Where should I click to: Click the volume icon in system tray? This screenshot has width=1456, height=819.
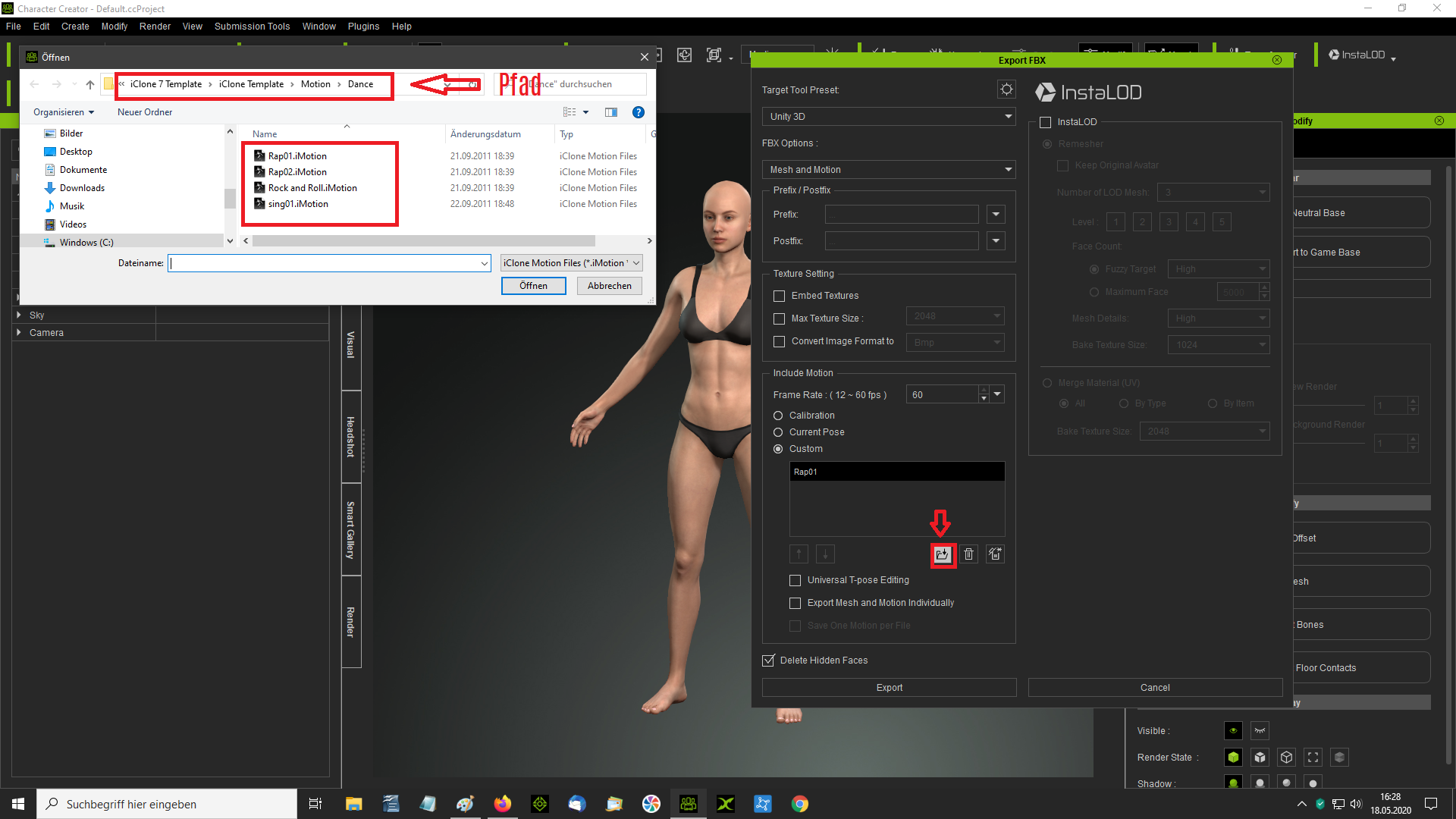point(1356,804)
